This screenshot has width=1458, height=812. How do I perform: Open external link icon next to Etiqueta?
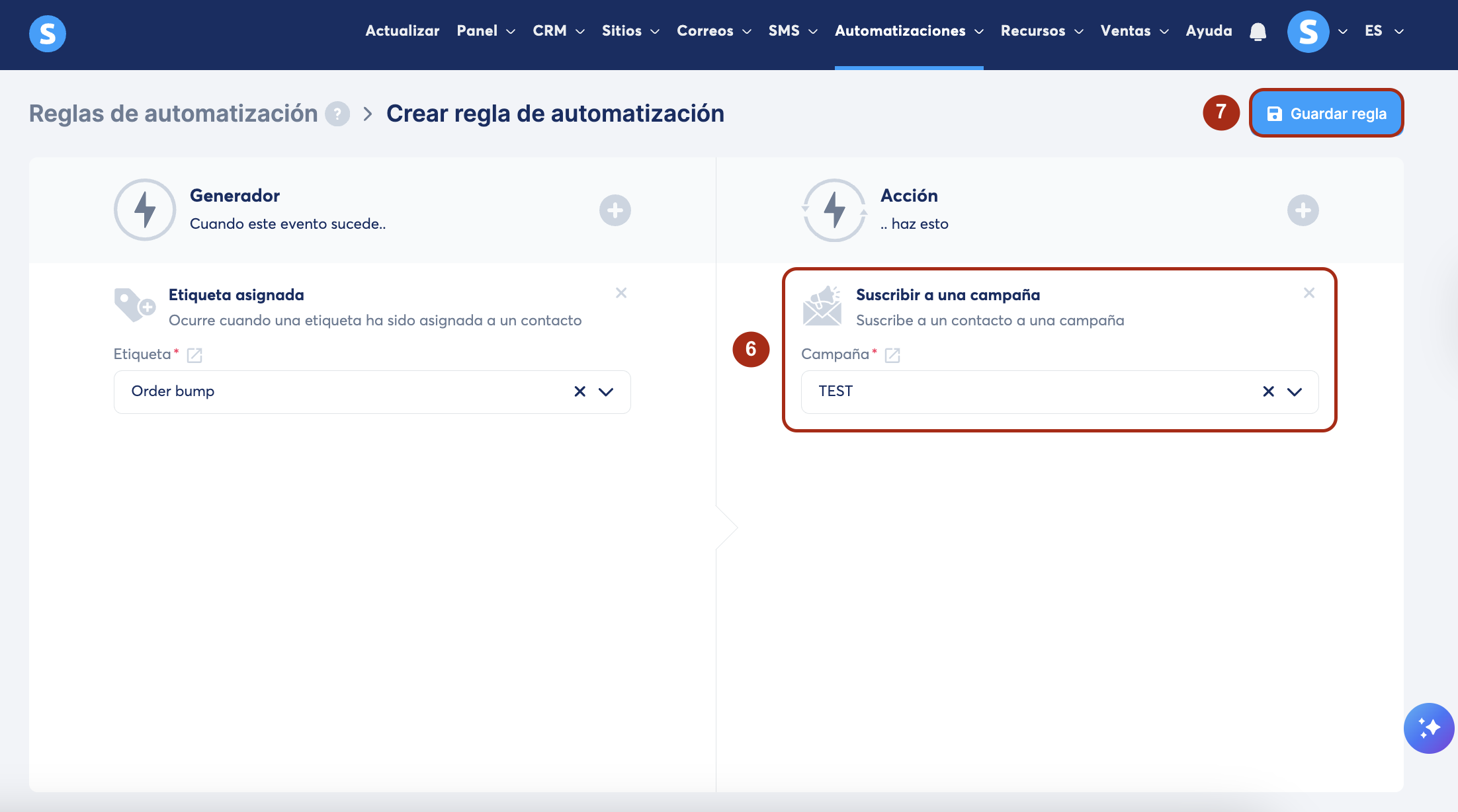[194, 355]
